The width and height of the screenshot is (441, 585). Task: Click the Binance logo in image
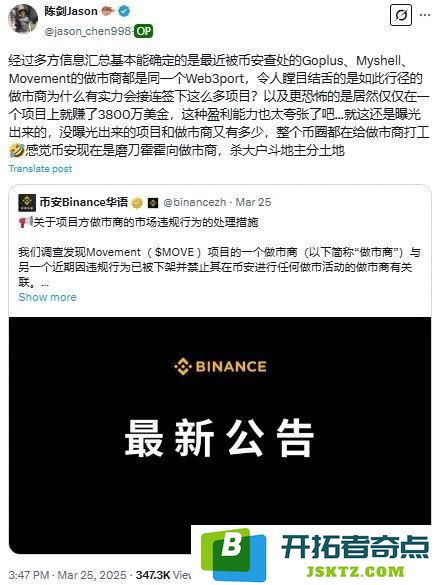(220, 366)
